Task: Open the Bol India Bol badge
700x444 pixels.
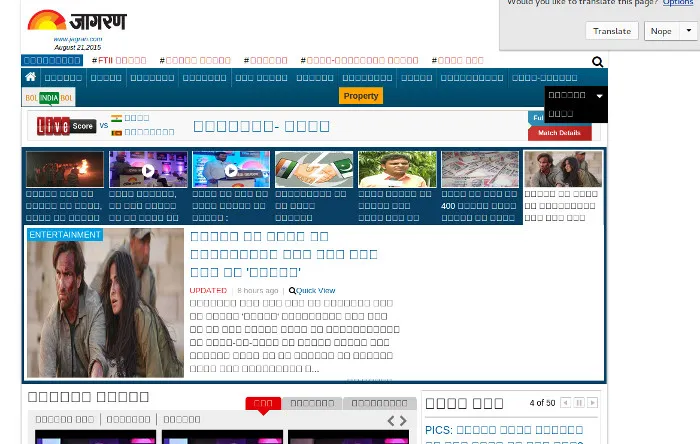Action: click(x=49, y=98)
